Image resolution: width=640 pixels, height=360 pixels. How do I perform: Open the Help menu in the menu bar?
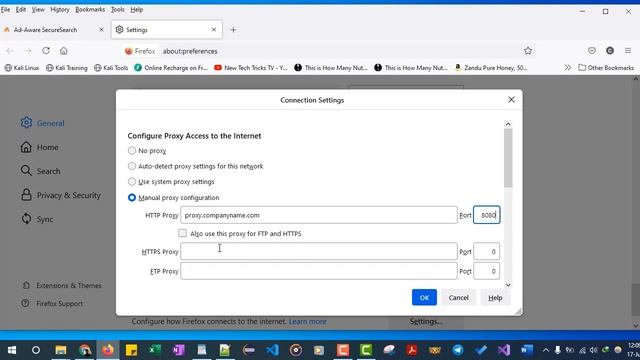(x=136, y=9)
